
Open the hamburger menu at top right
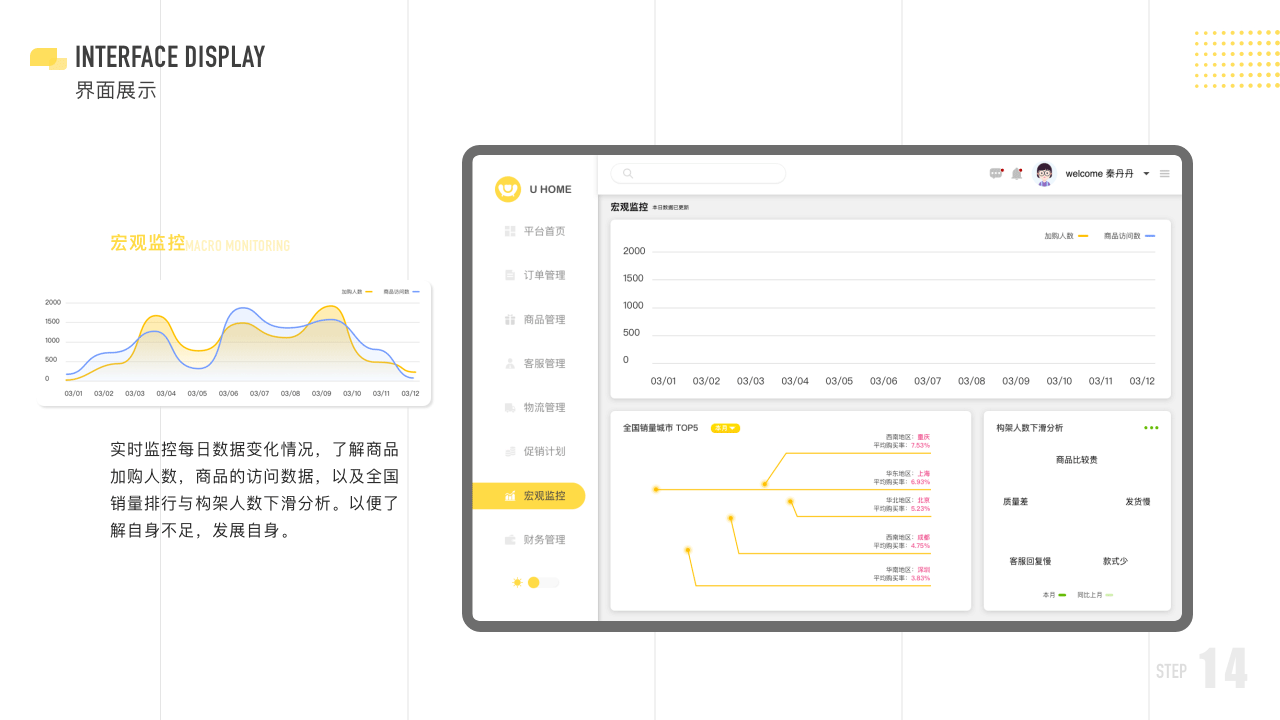(1164, 173)
